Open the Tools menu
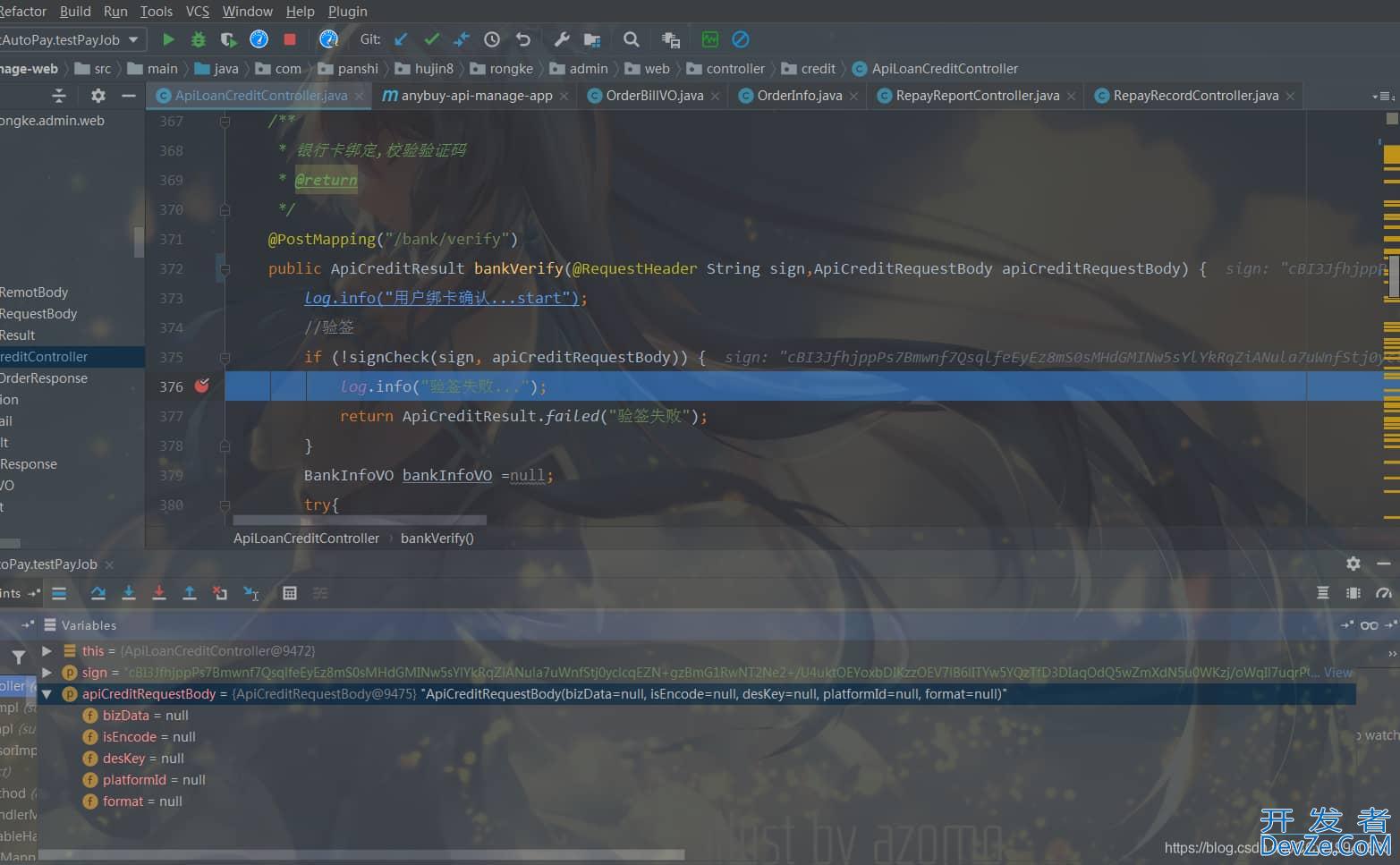Screen dimensions: 1400x865 pos(157,11)
